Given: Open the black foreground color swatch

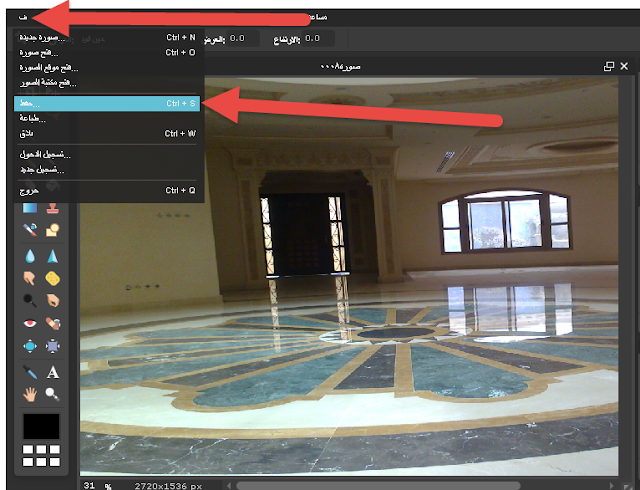Looking at the screenshot, I should [41, 426].
